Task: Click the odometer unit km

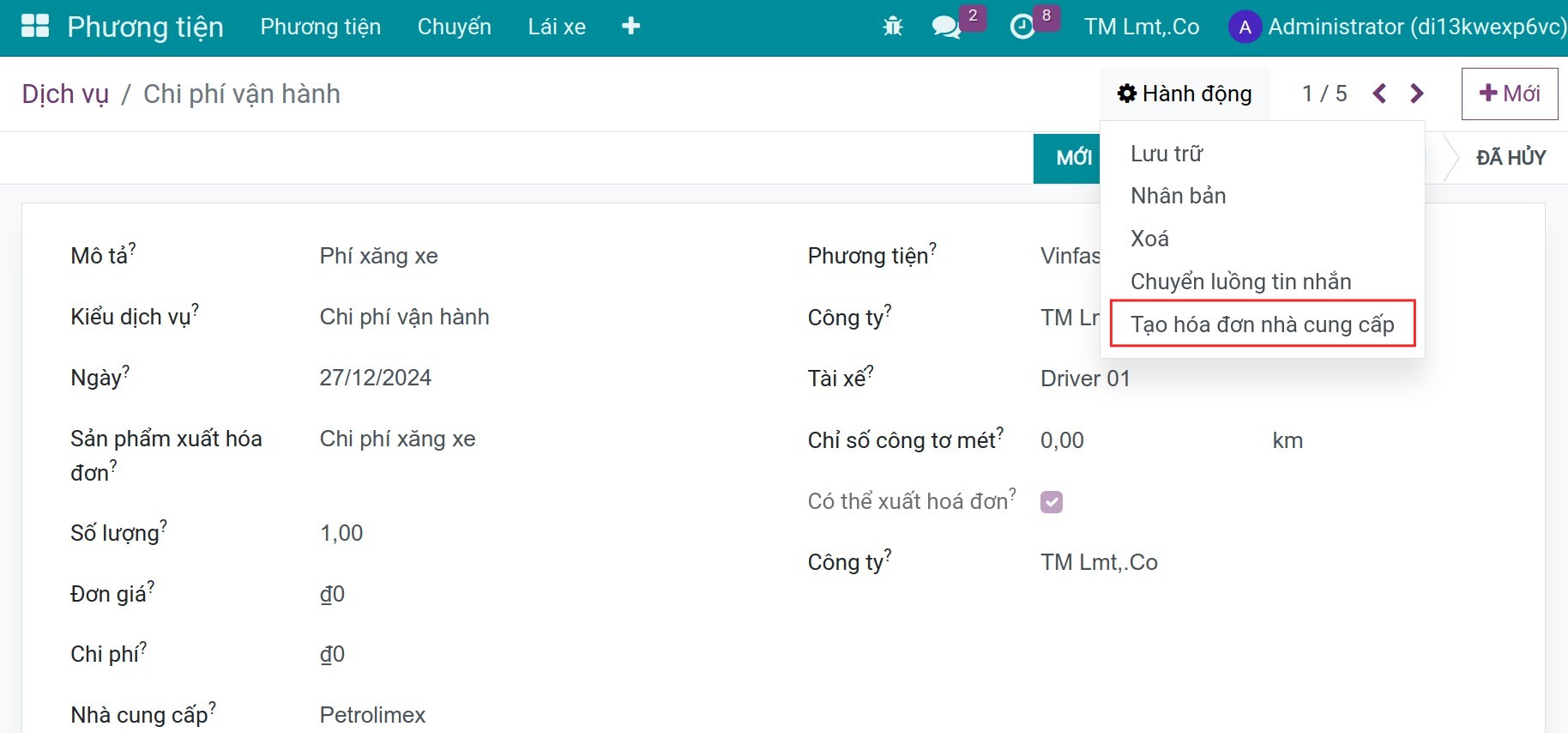Action: coord(1288,440)
